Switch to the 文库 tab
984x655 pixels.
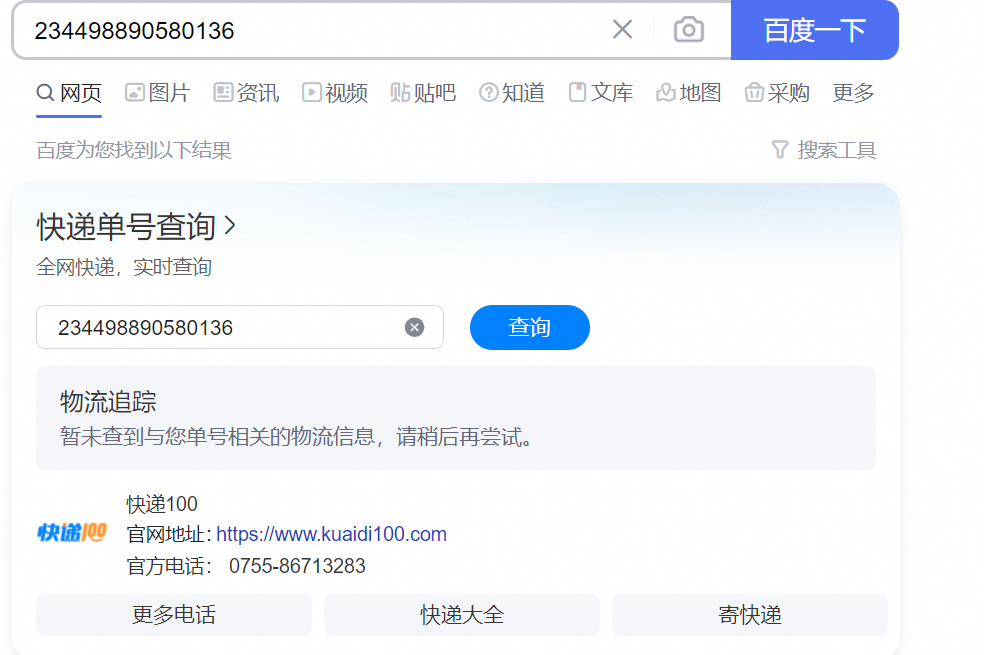601,93
